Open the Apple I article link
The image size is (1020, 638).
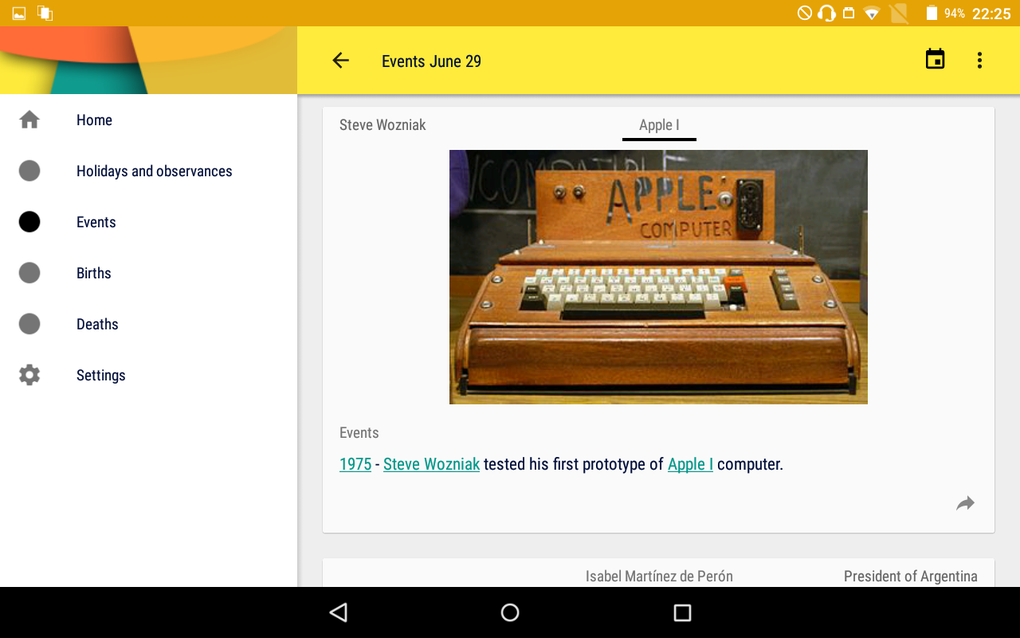pyautogui.click(x=690, y=464)
